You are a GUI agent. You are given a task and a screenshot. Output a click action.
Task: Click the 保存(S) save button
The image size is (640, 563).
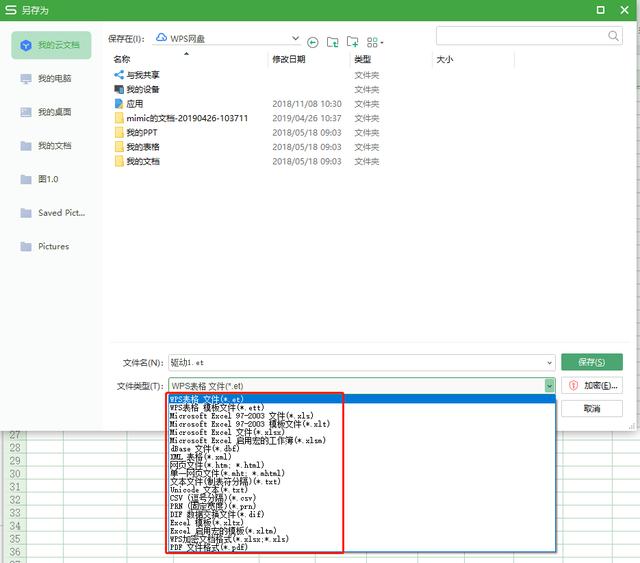(592, 362)
